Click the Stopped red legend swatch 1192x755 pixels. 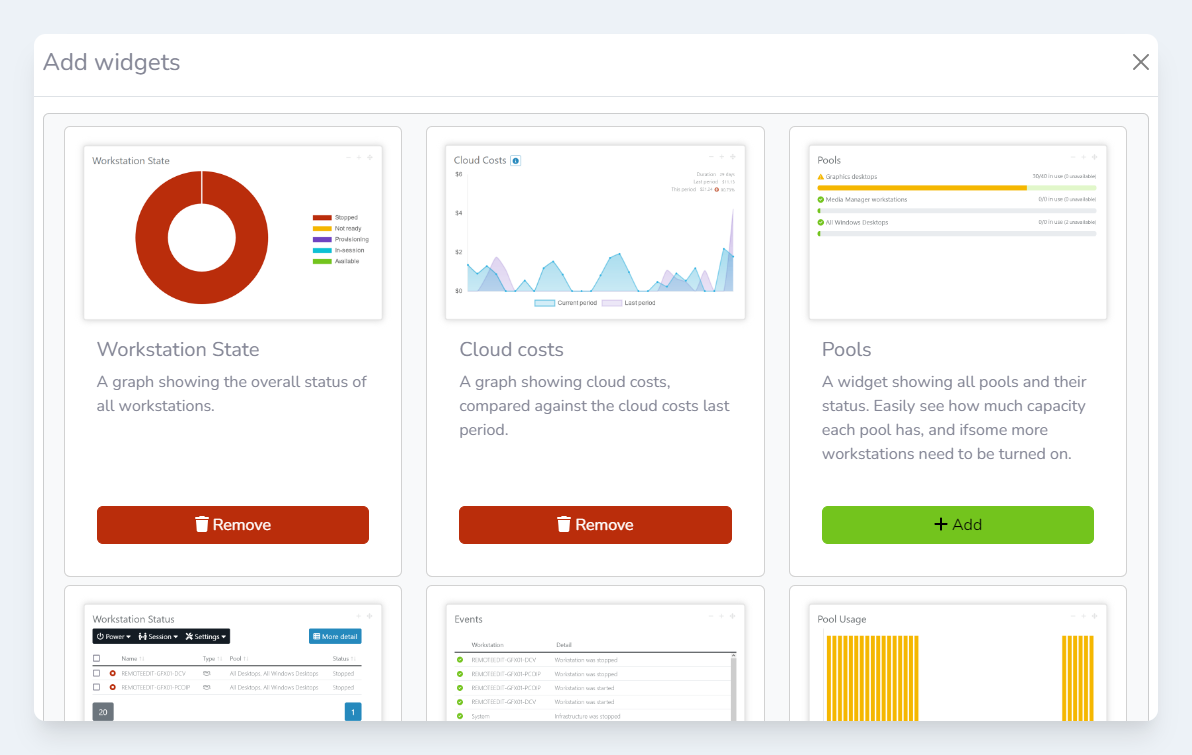tap(321, 217)
